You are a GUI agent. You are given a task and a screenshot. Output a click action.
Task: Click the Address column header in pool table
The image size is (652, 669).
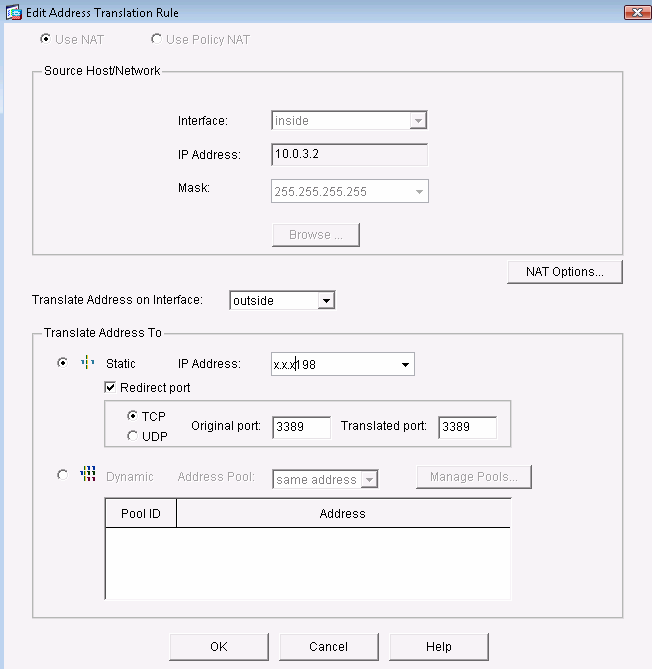point(343,513)
